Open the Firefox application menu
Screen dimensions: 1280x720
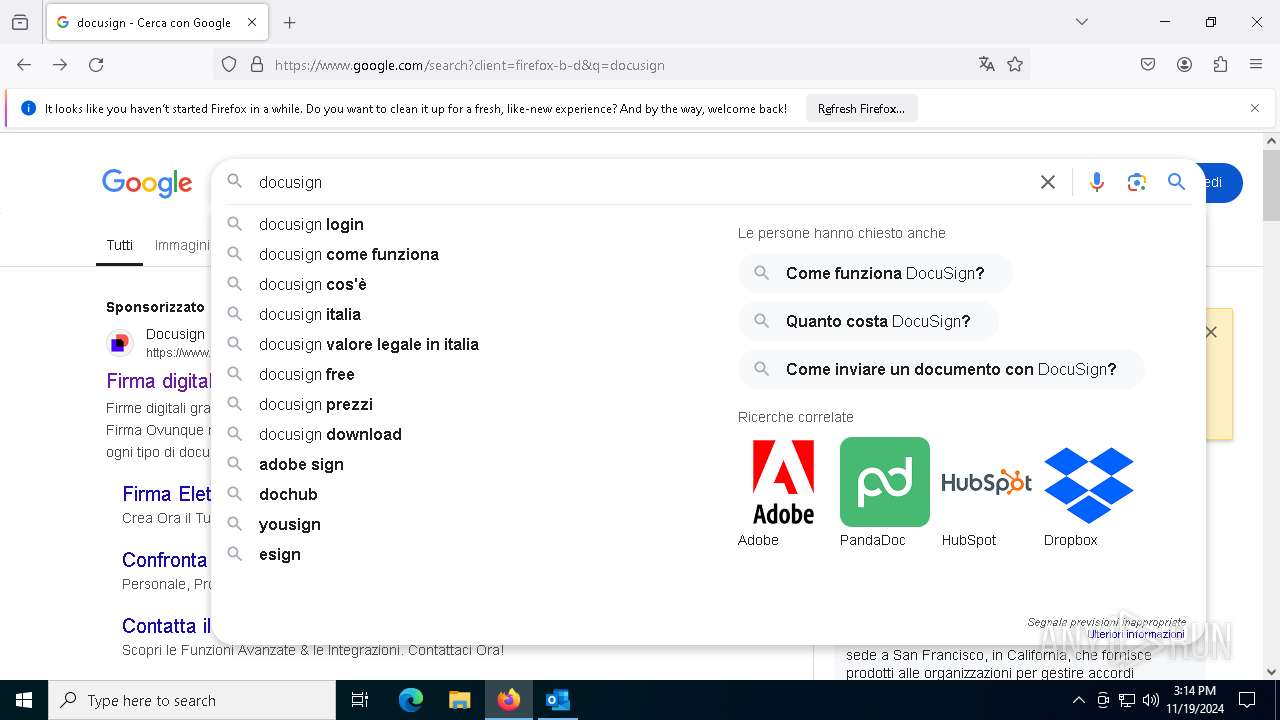(1256, 65)
